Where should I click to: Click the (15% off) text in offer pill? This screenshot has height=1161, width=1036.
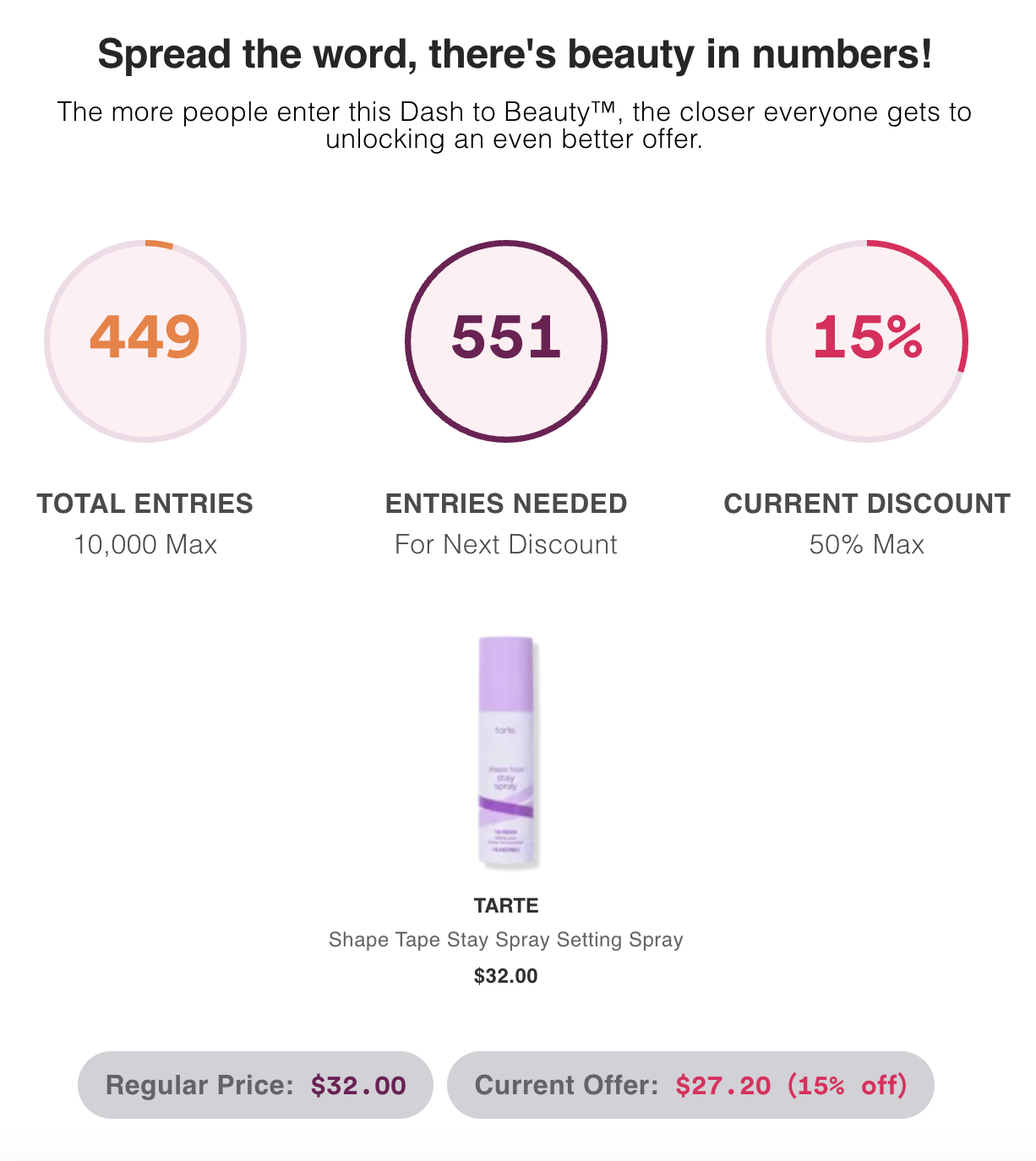coord(848,1085)
